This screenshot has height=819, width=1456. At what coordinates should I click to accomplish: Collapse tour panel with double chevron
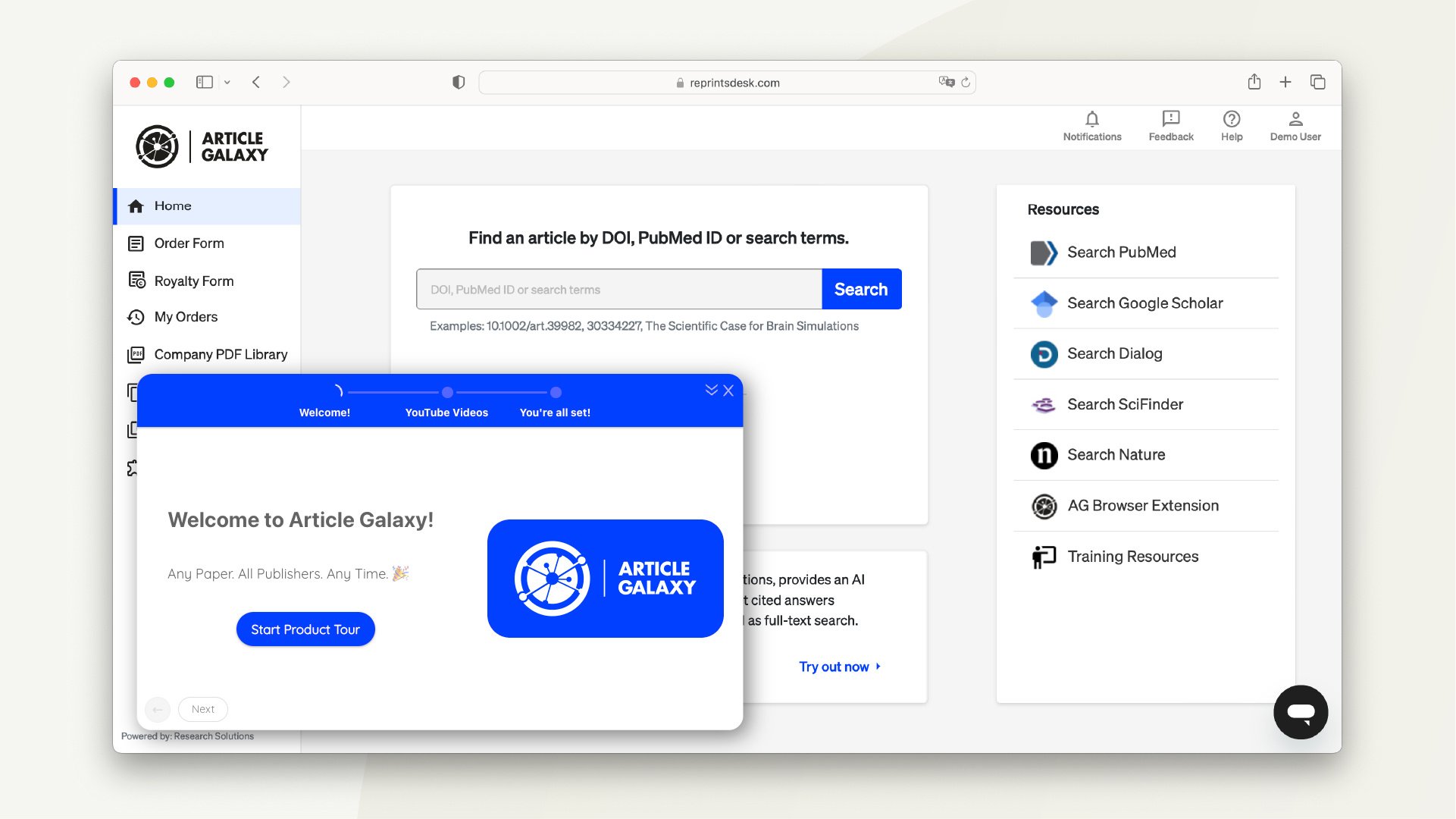711,390
